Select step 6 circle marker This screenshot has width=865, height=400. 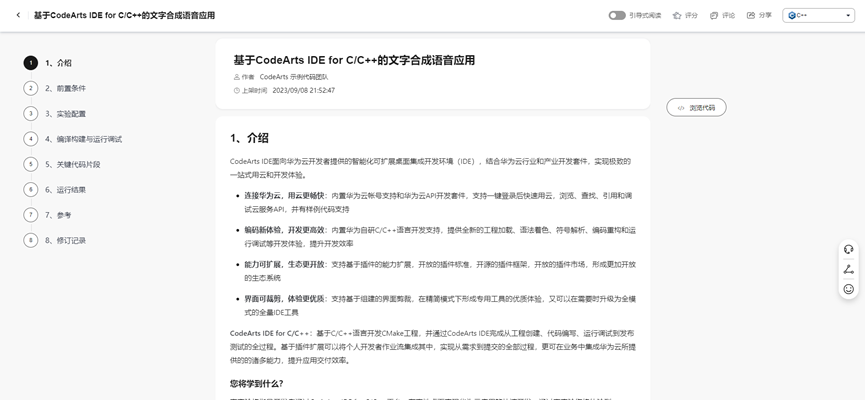coord(31,190)
